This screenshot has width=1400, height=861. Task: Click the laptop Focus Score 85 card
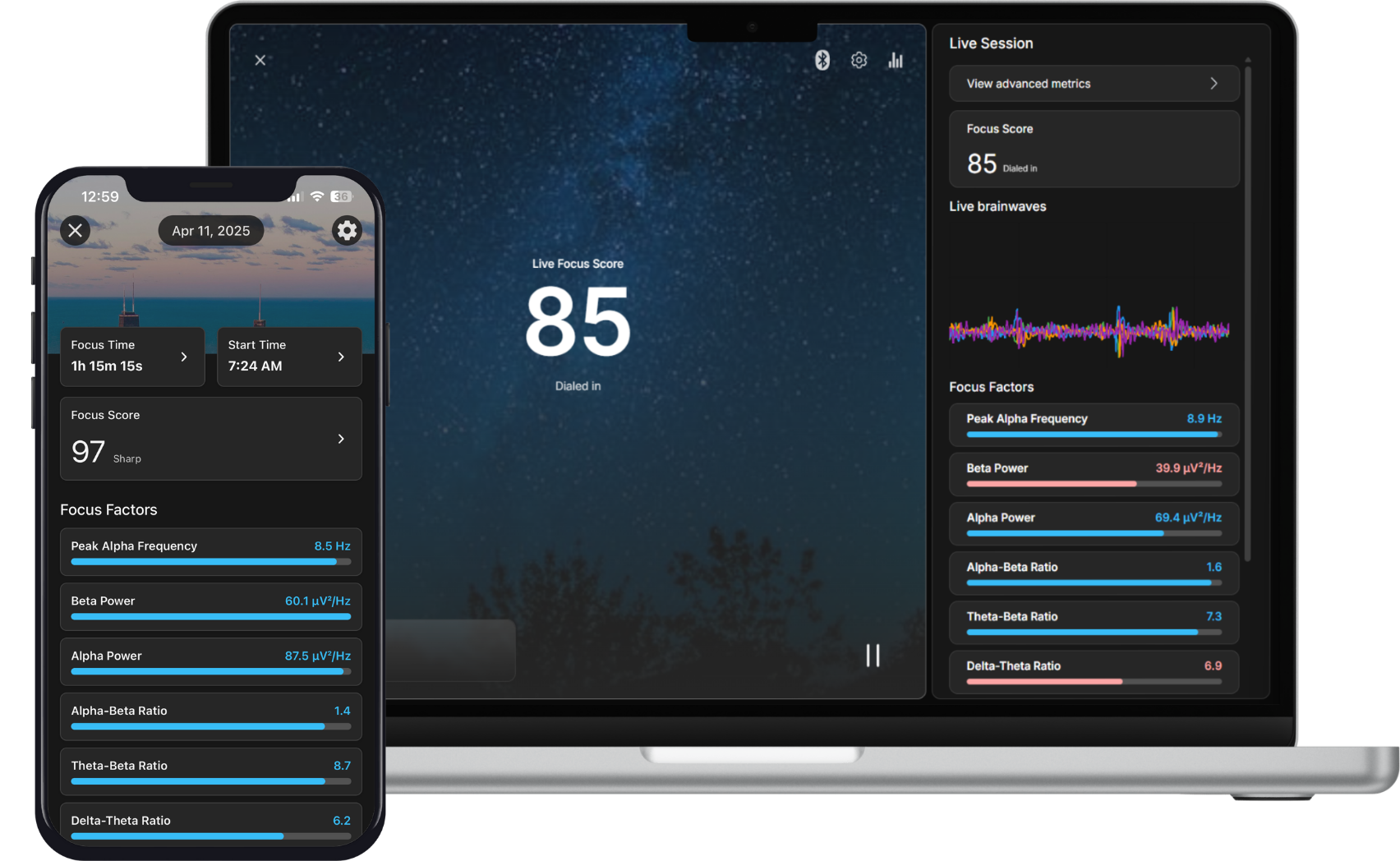coord(1093,150)
